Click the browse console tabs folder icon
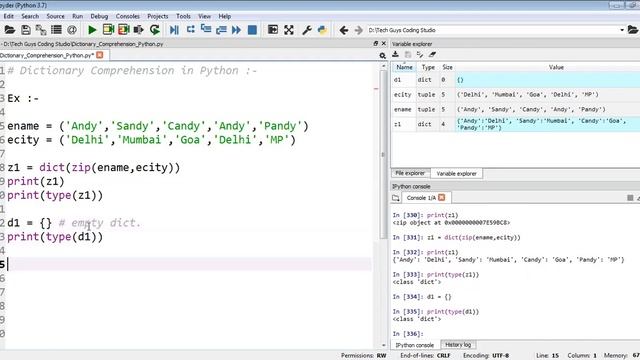 [396, 198]
